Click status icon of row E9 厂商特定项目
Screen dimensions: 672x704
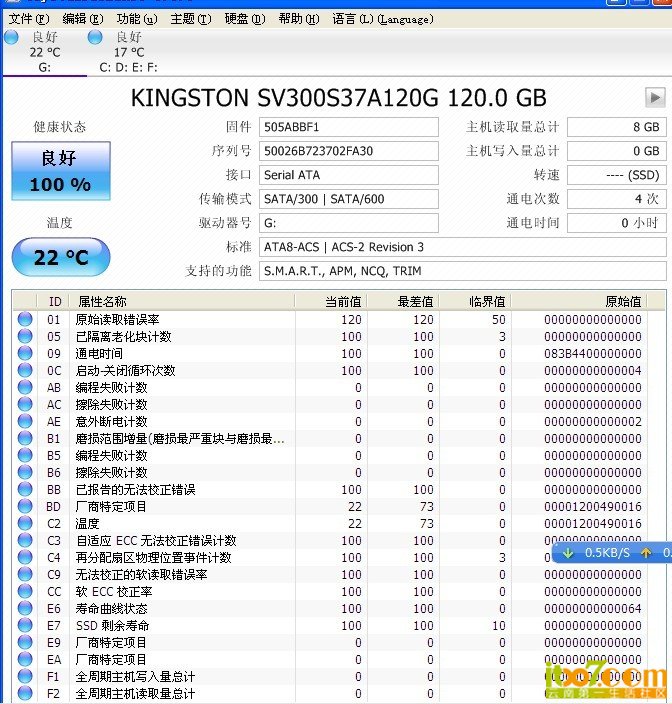(x=25, y=642)
